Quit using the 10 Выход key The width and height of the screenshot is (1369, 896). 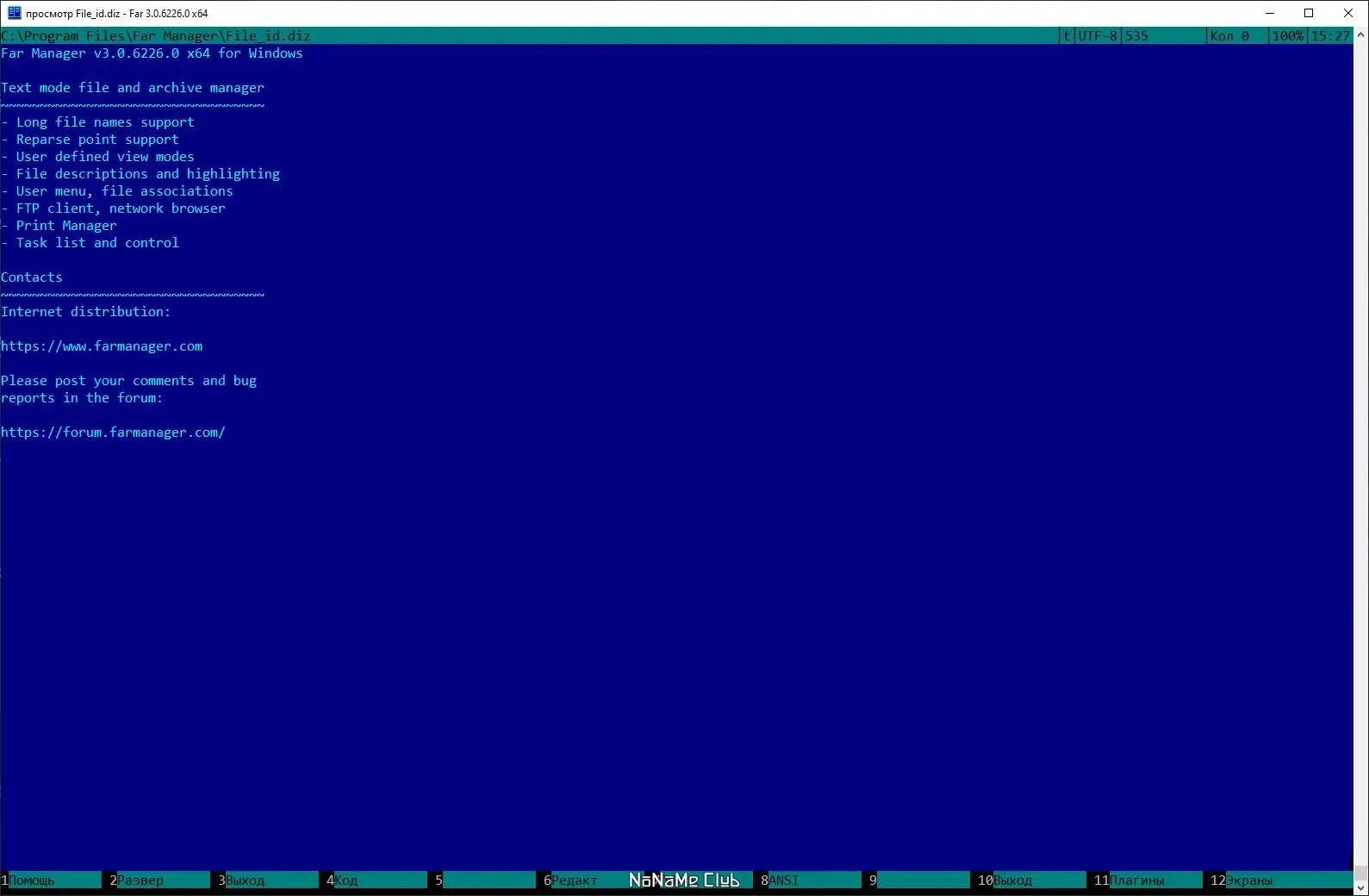coord(1031,880)
